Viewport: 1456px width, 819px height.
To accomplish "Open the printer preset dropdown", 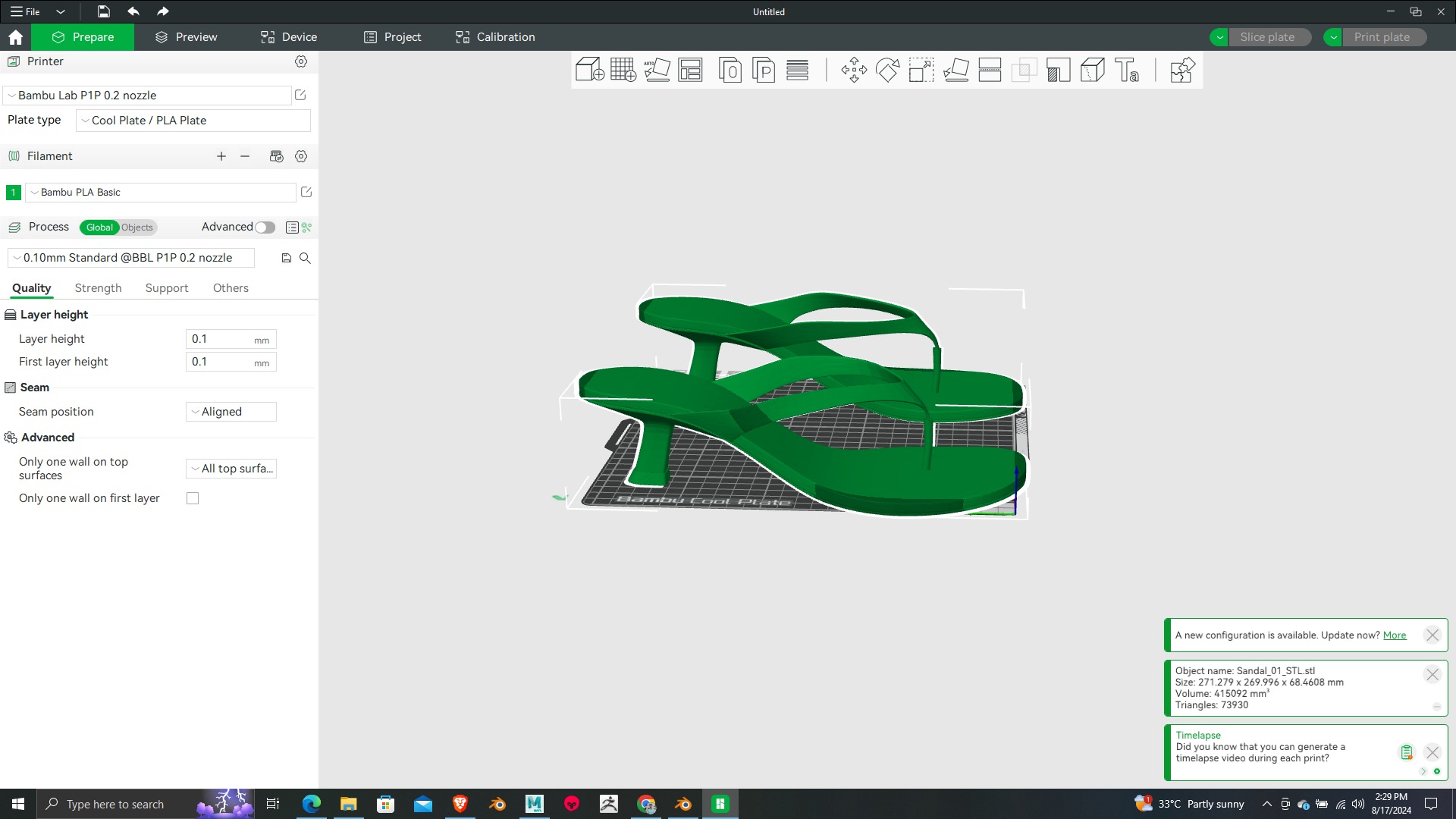I will tap(147, 96).
